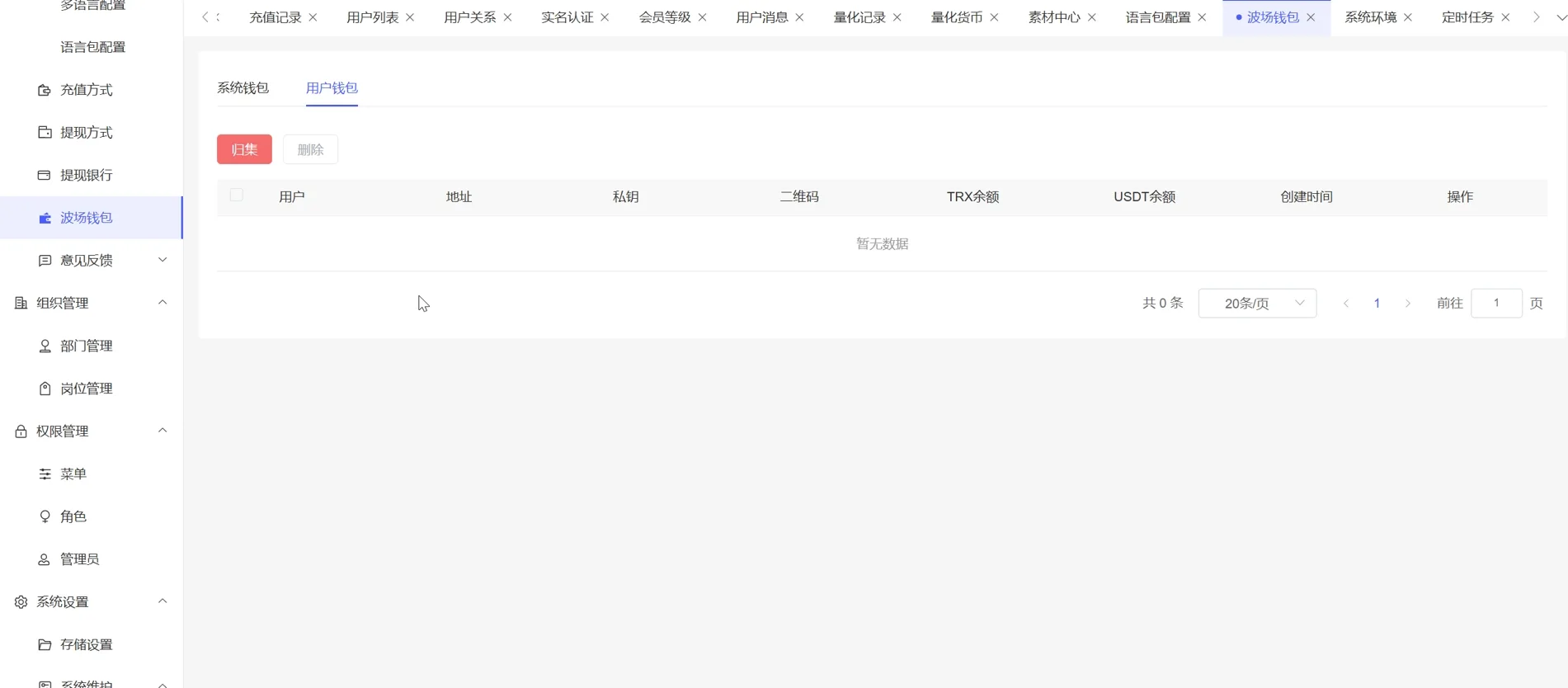Viewport: 1568px width, 688px height.
Task: Click the page number jump input field
Action: tap(1495, 304)
